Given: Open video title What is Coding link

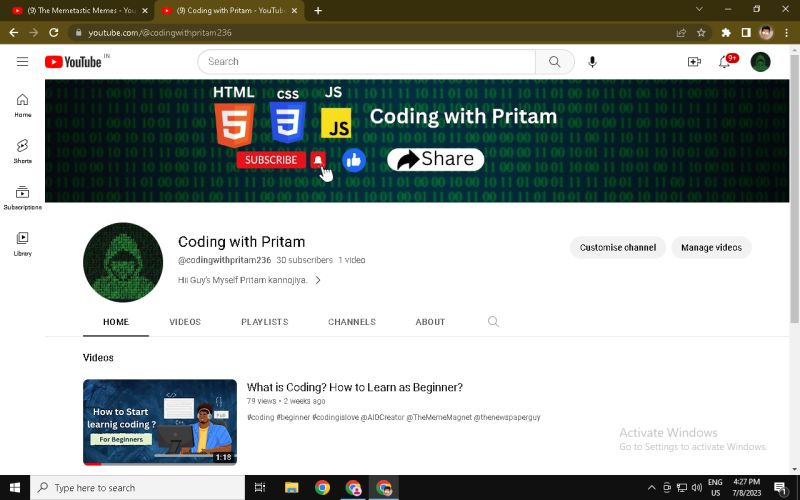Looking at the screenshot, I should [x=355, y=387].
